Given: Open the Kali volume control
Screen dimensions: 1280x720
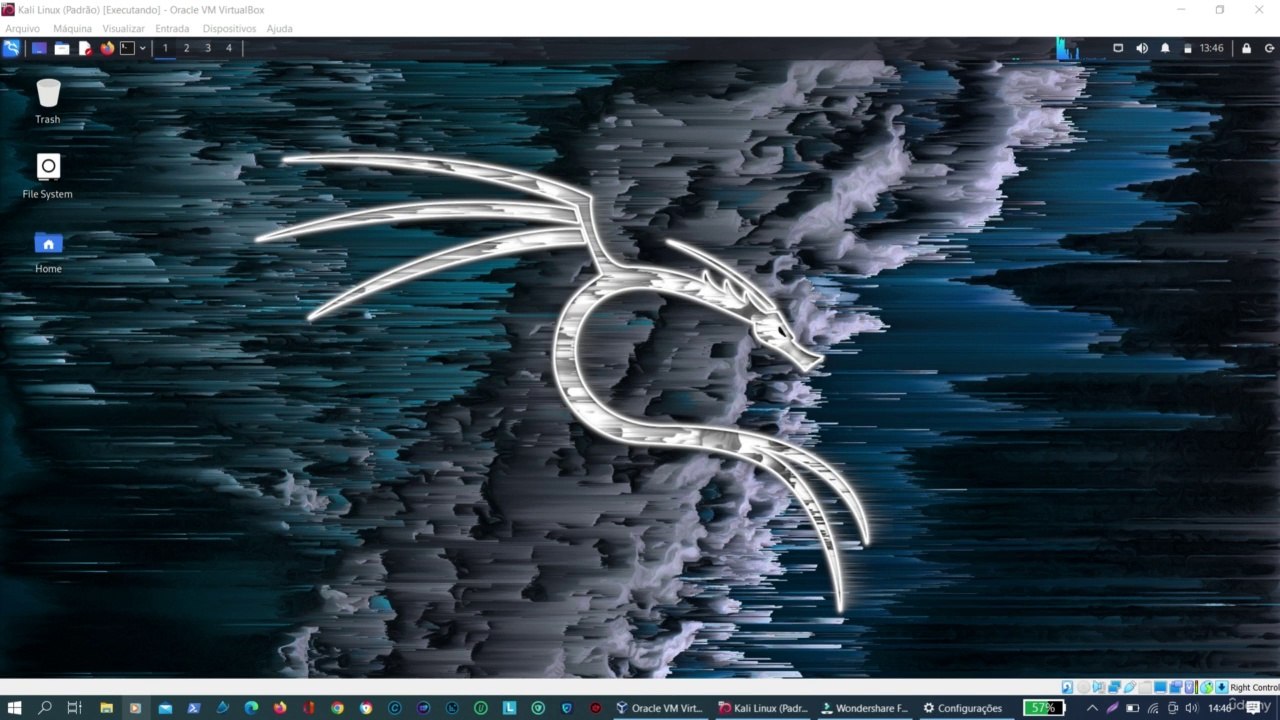Looking at the screenshot, I should coord(1142,48).
